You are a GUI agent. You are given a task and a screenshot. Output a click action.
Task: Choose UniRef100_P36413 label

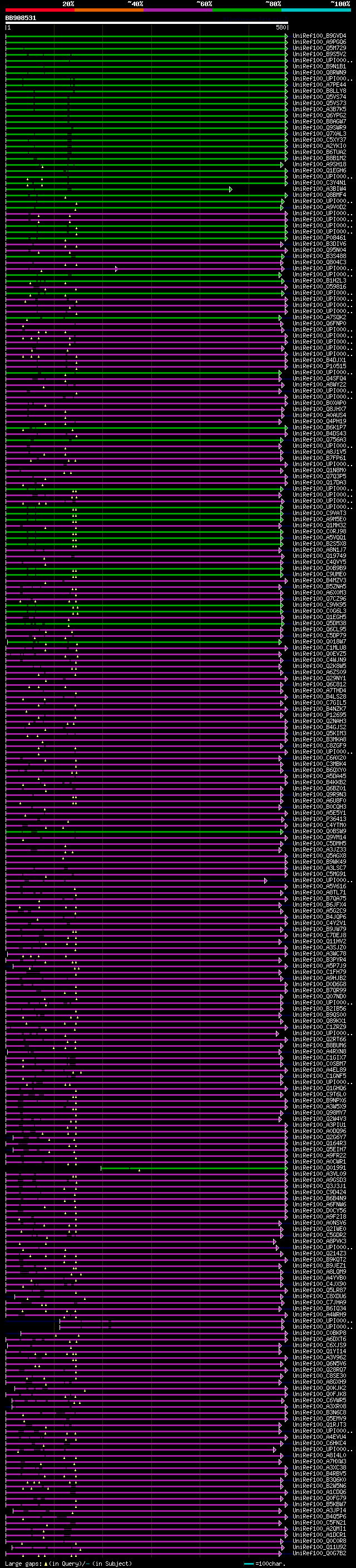pos(319,819)
